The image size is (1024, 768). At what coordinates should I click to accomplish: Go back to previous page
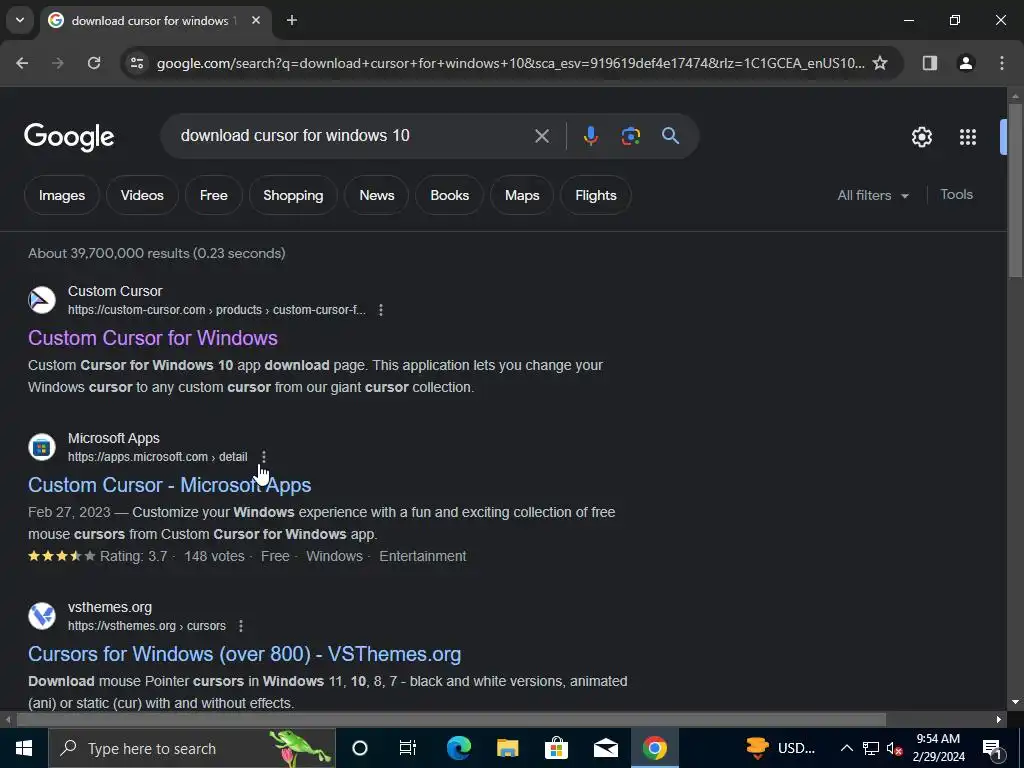click(22, 63)
